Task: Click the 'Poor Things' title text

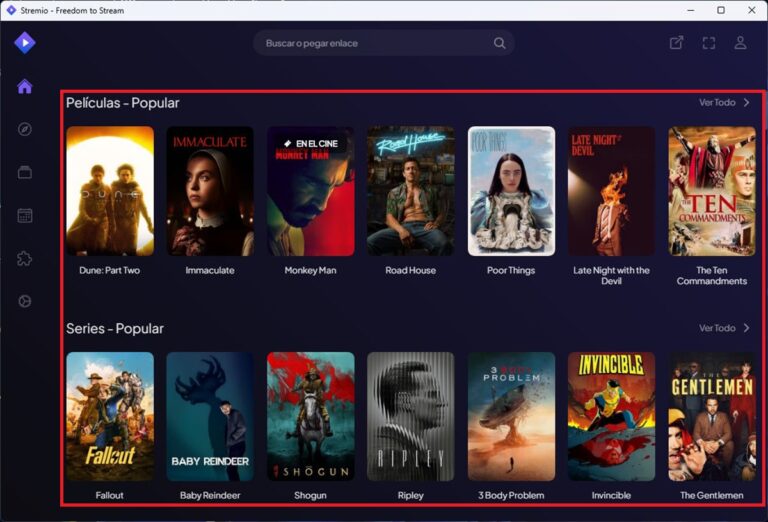Action: click(511, 270)
